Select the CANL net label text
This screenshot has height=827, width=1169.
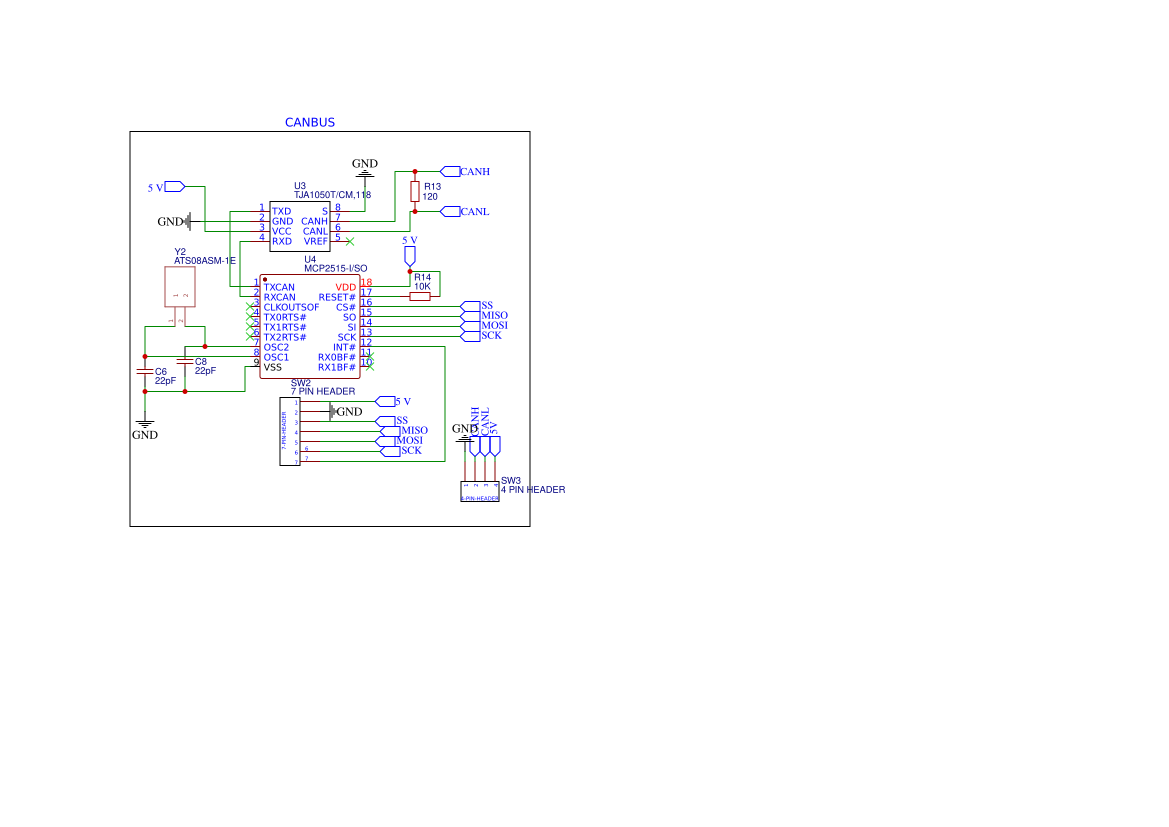click(x=473, y=211)
